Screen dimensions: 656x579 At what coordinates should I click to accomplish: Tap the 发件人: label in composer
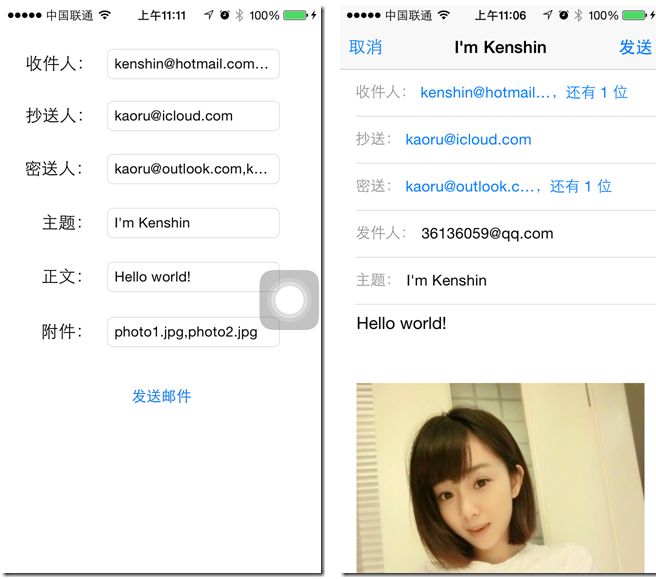point(381,233)
